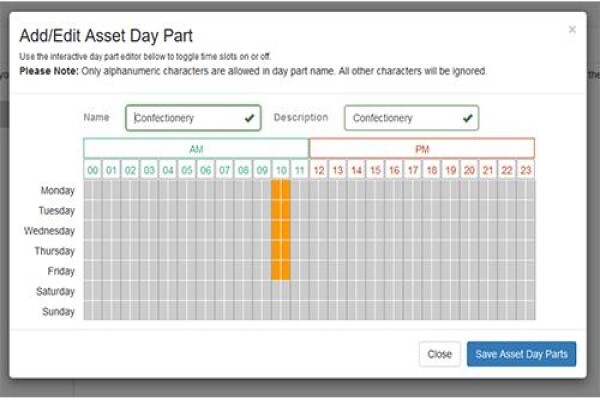The width and height of the screenshot is (600, 400).
Task: Dismiss dialog with the X icon
Action: click(572, 29)
